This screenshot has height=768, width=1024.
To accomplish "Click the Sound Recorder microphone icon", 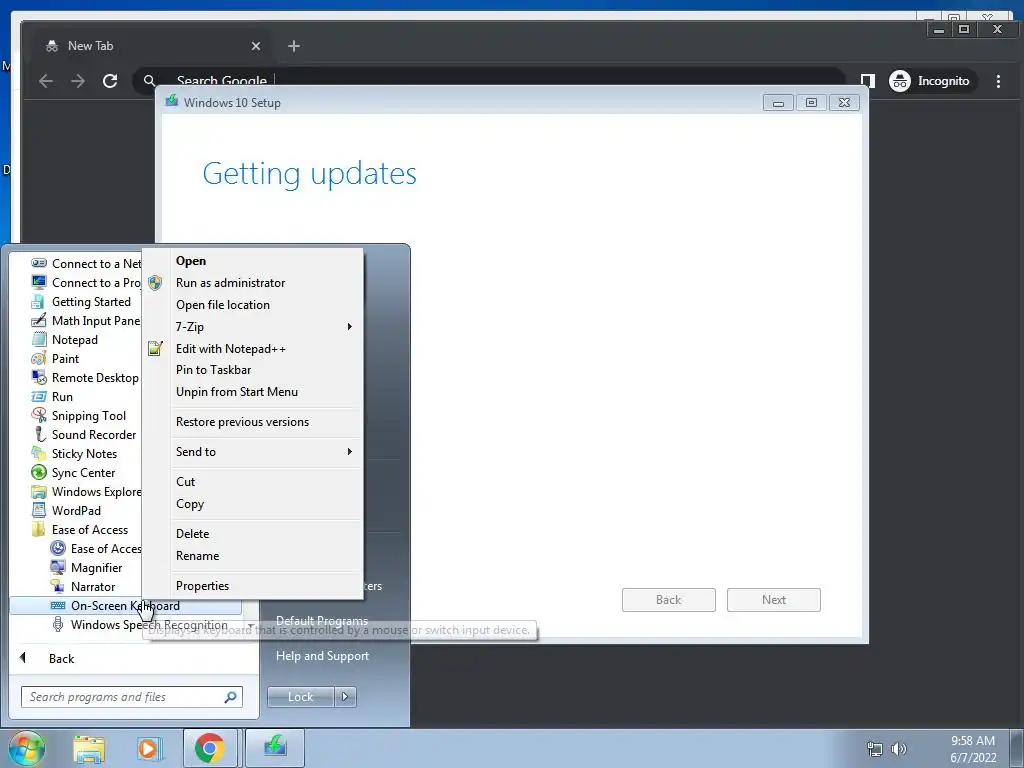I will click(39, 434).
